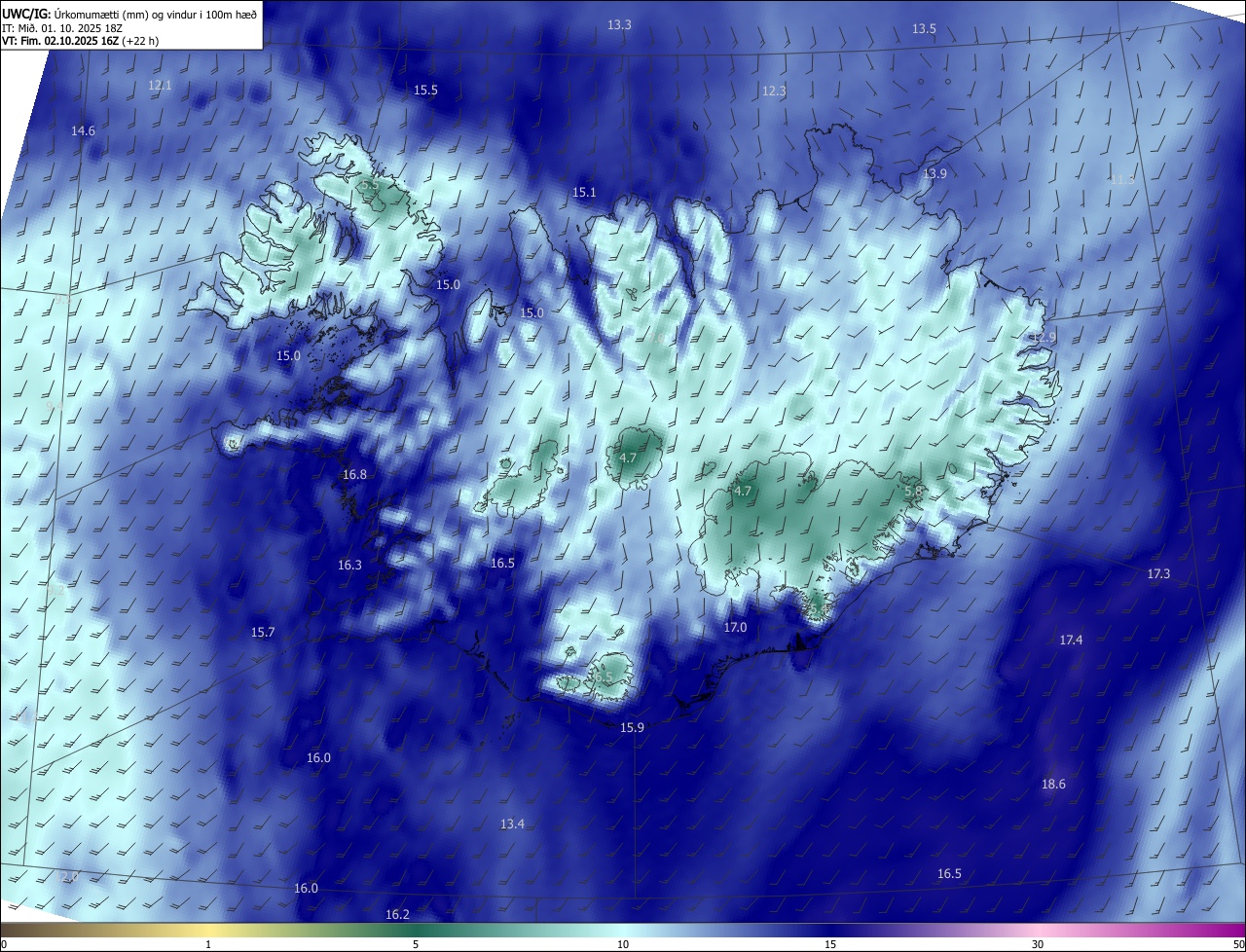This screenshot has width=1246, height=952.
Task: Click the map value "12.3"
Action: click(774, 91)
